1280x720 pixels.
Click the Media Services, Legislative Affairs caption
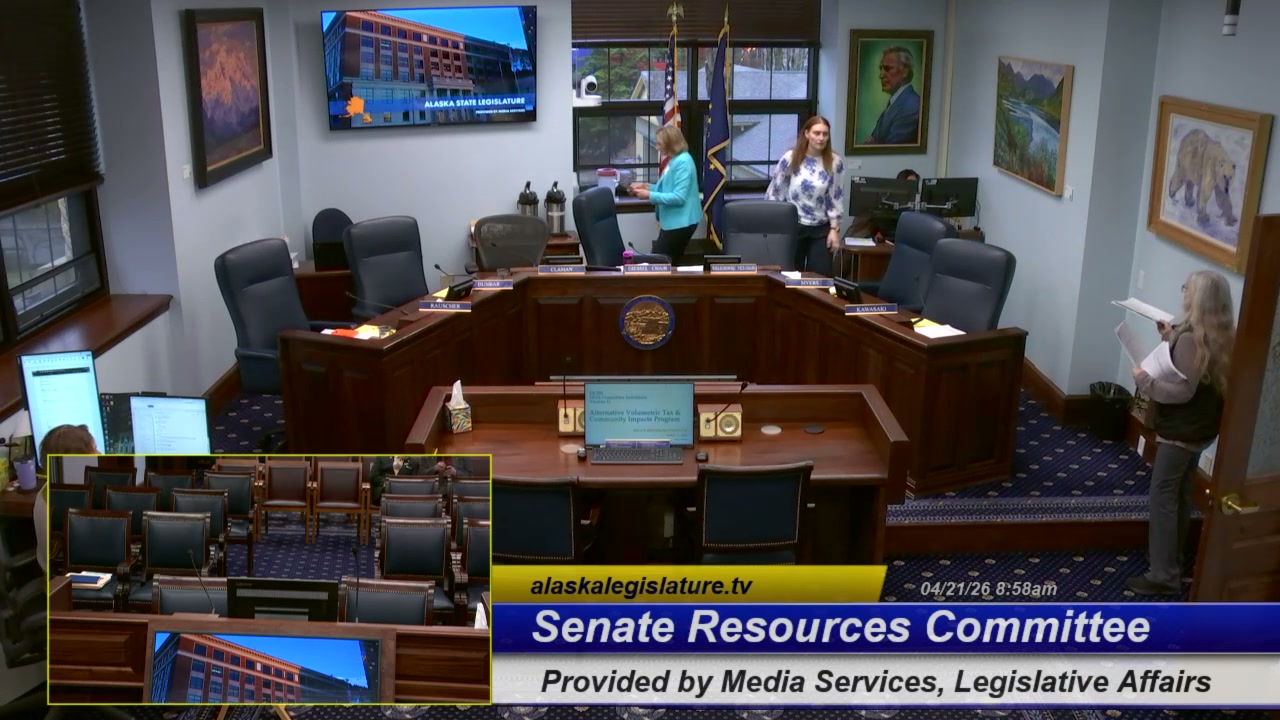click(x=875, y=682)
